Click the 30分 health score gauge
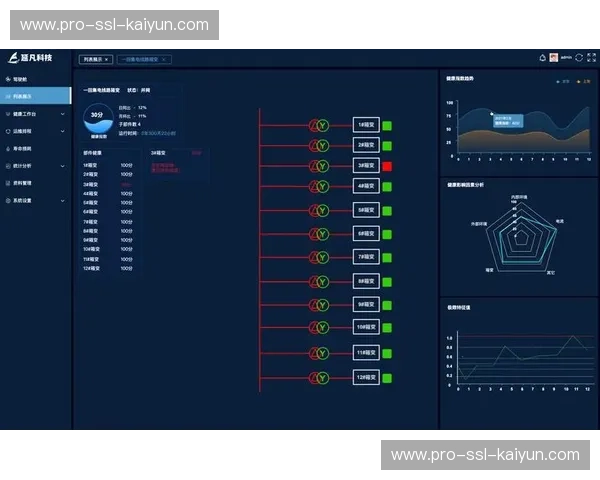This screenshot has height=480, width=600. point(97,119)
